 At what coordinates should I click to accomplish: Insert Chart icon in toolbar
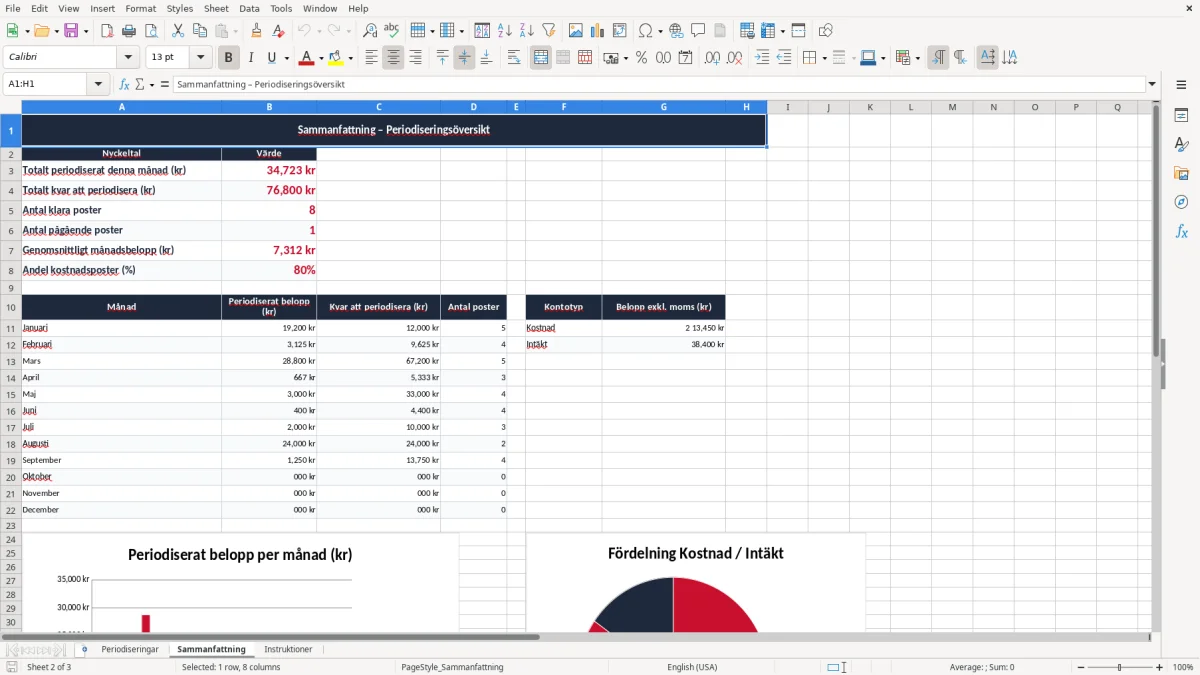click(598, 31)
